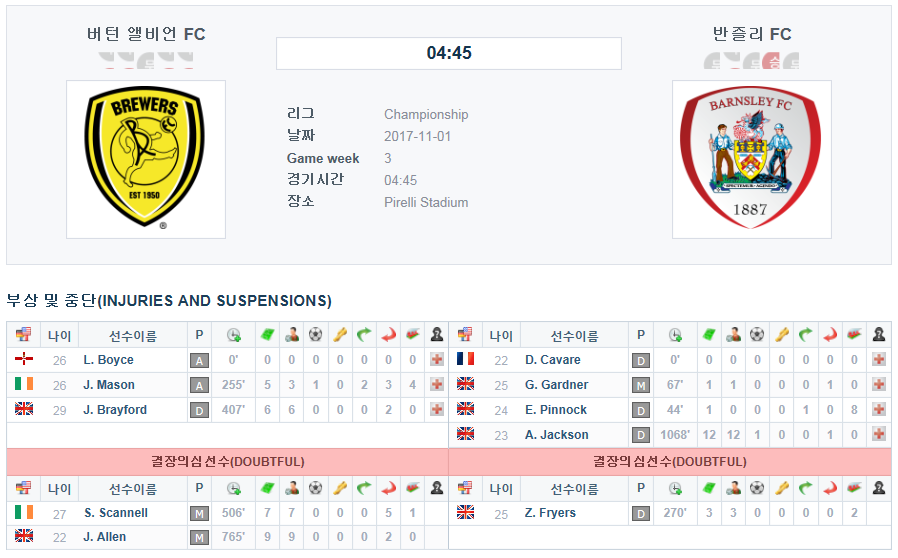Click the left DOUBTFUL section header

(227, 462)
